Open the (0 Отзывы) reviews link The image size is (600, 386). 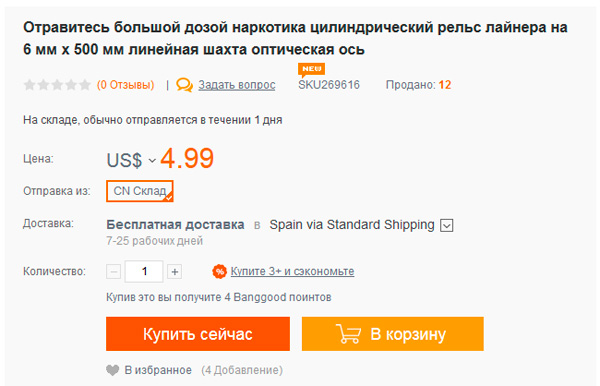126,85
